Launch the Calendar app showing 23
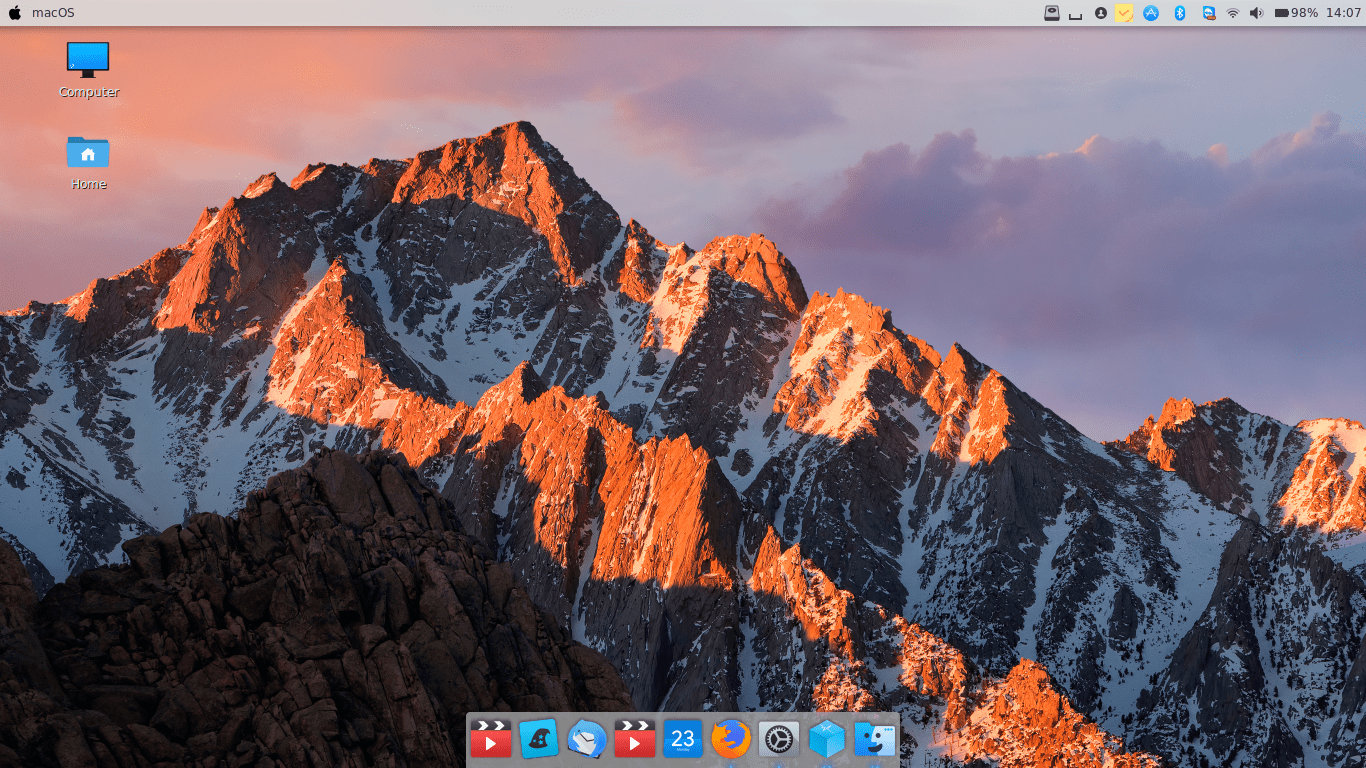This screenshot has width=1366, height=768. point(683,739)
